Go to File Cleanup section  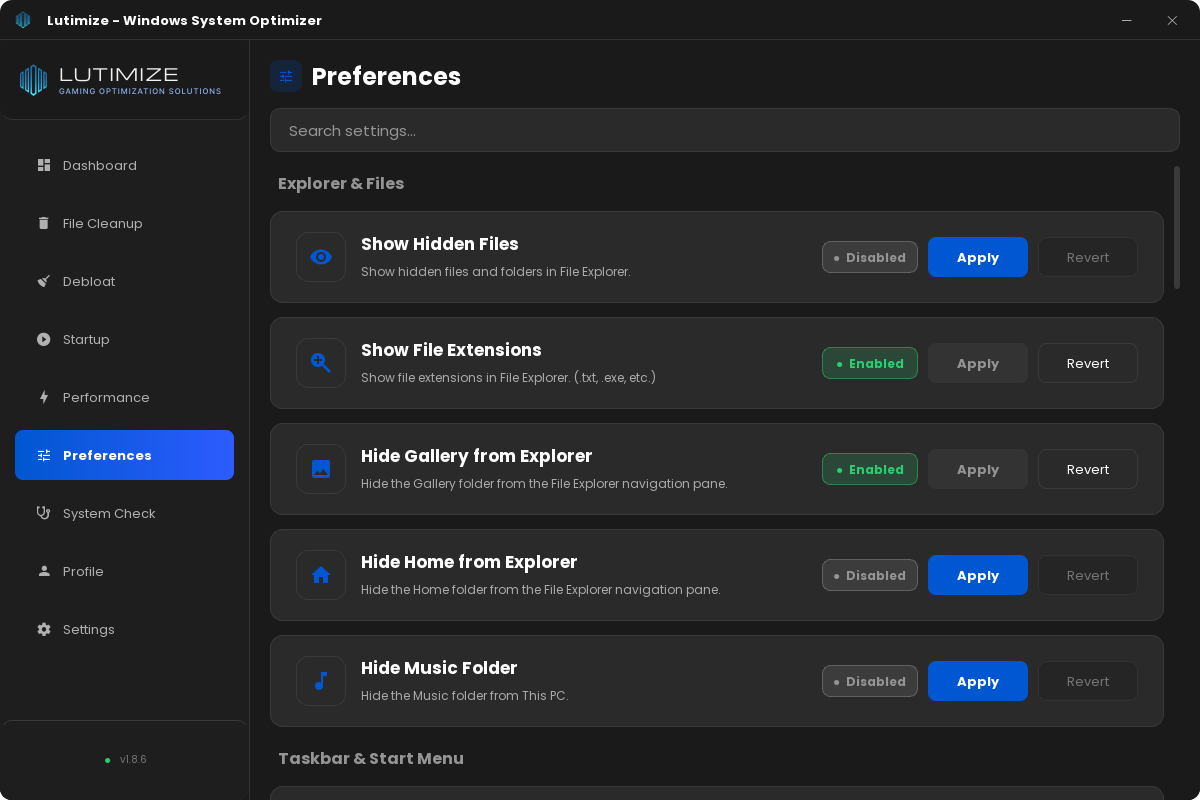124,223
